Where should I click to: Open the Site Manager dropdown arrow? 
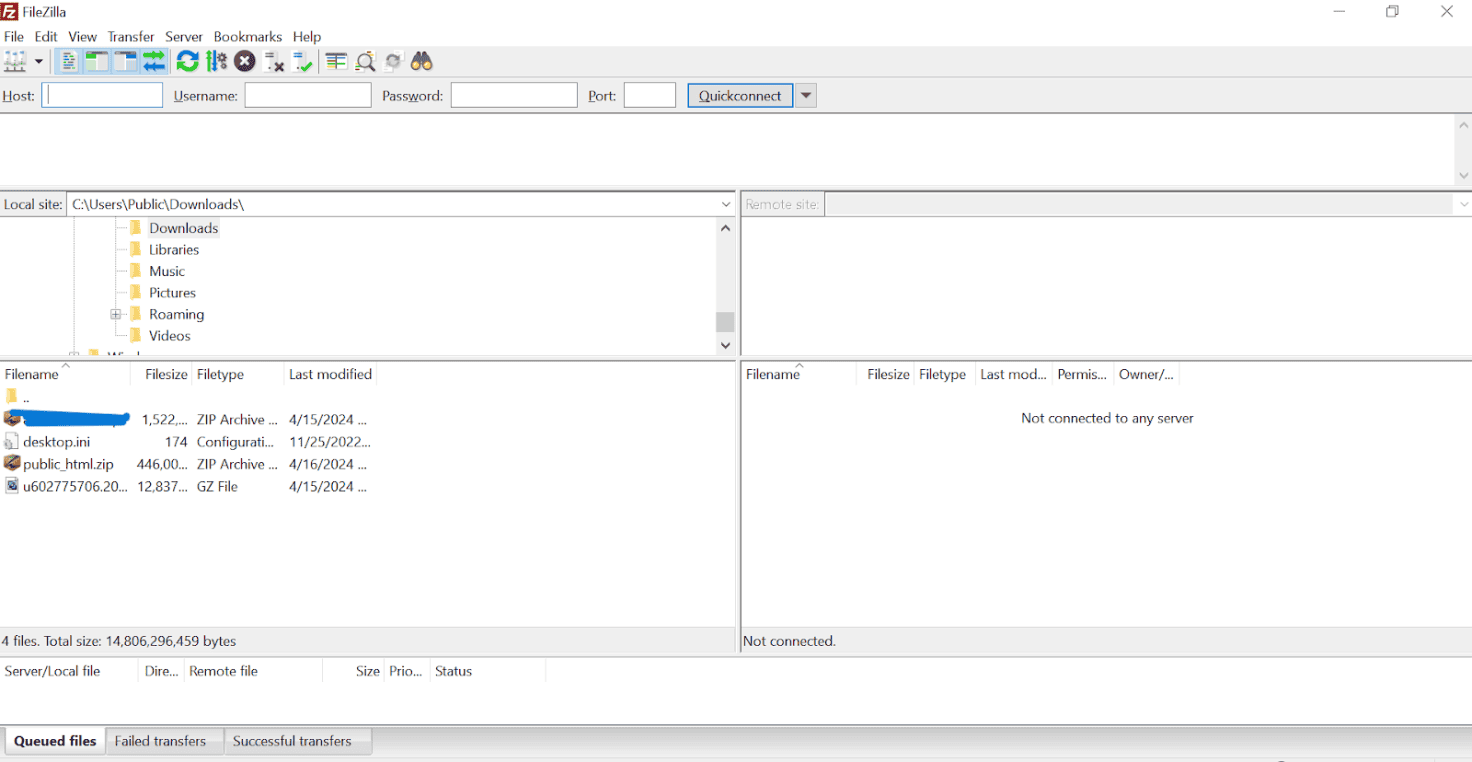[x=39, y=62]
